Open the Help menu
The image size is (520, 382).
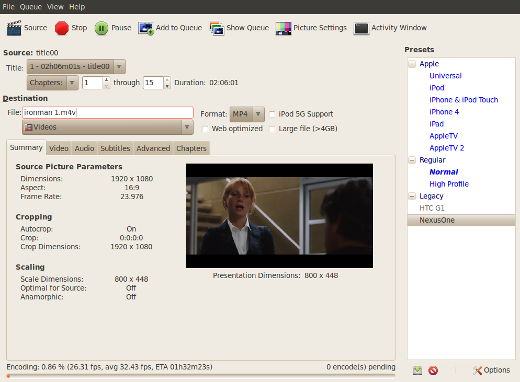[77, 7]
